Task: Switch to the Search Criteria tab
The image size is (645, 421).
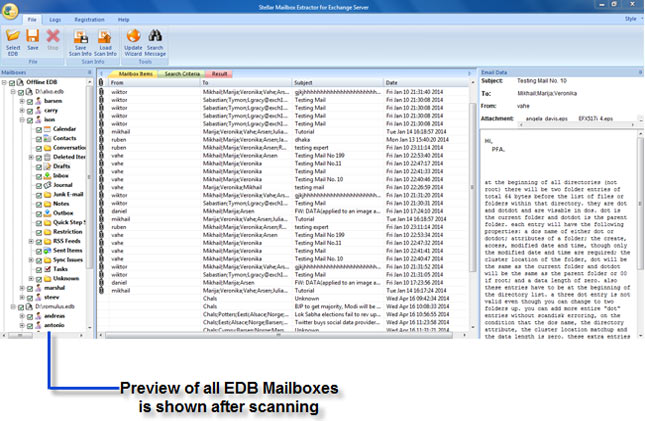Action: coord(182,74)
